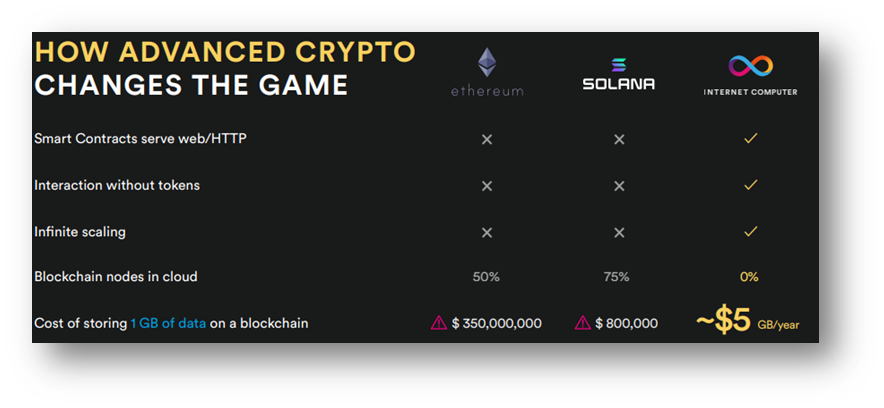The width and height of the screenshot is (884, 408).
Task: Click the Solana X mark for Infinite scaling
Action: point(619,232)
